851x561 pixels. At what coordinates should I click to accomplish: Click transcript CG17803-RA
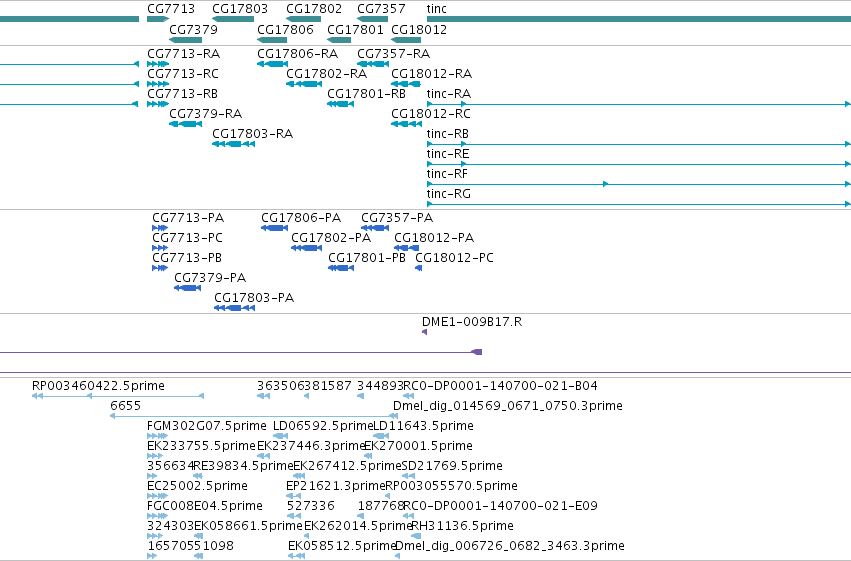252,134
